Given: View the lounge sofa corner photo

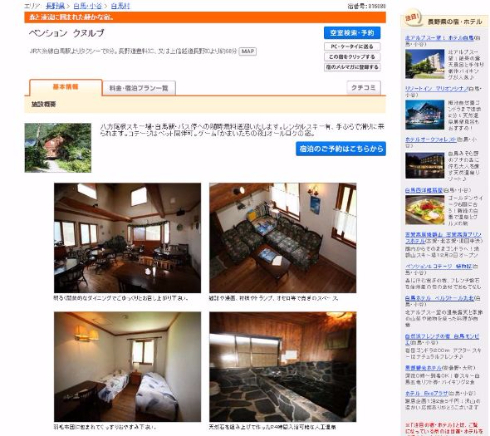Looking at the screenshot, I should pos(283,238).
